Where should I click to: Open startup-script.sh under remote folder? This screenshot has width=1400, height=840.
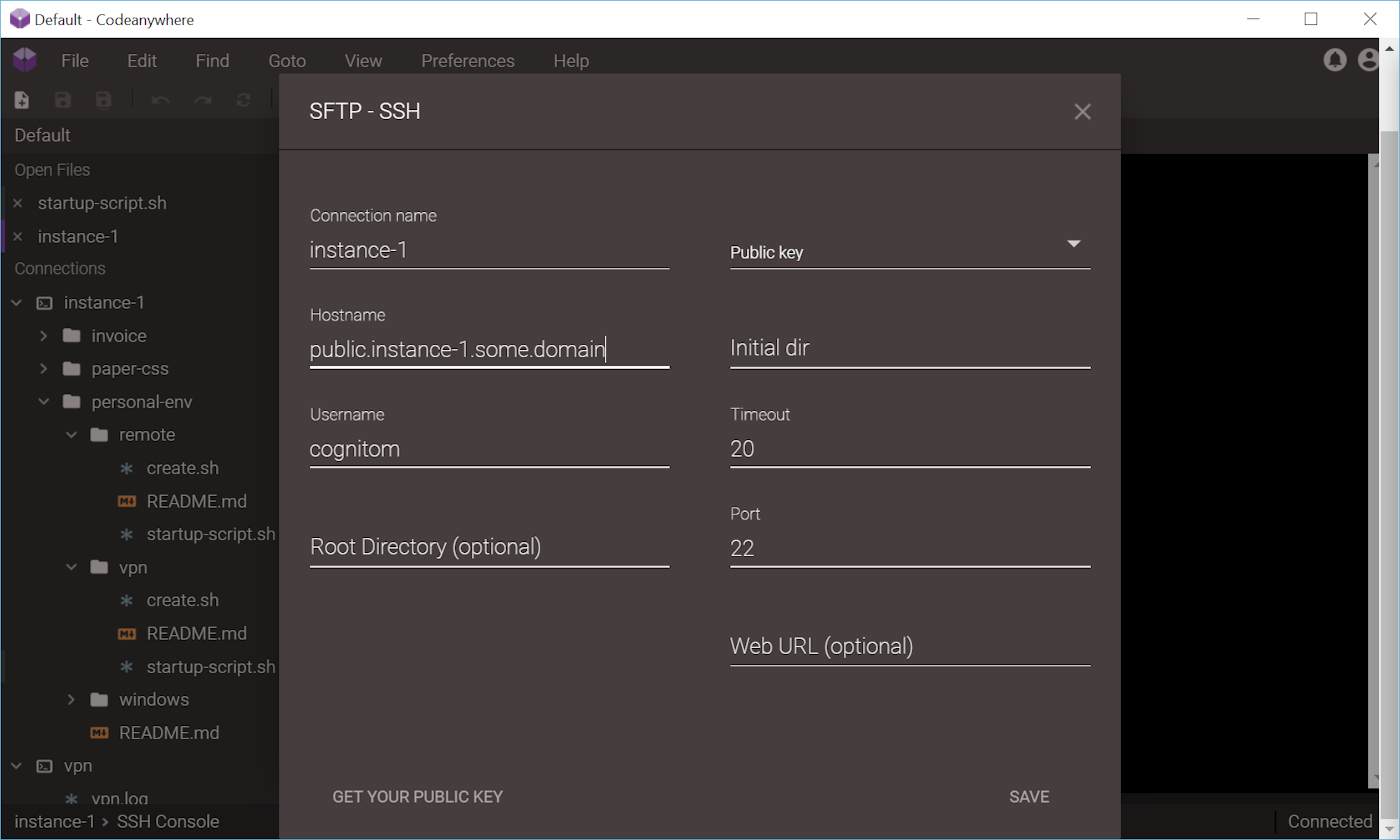(211, 534)
